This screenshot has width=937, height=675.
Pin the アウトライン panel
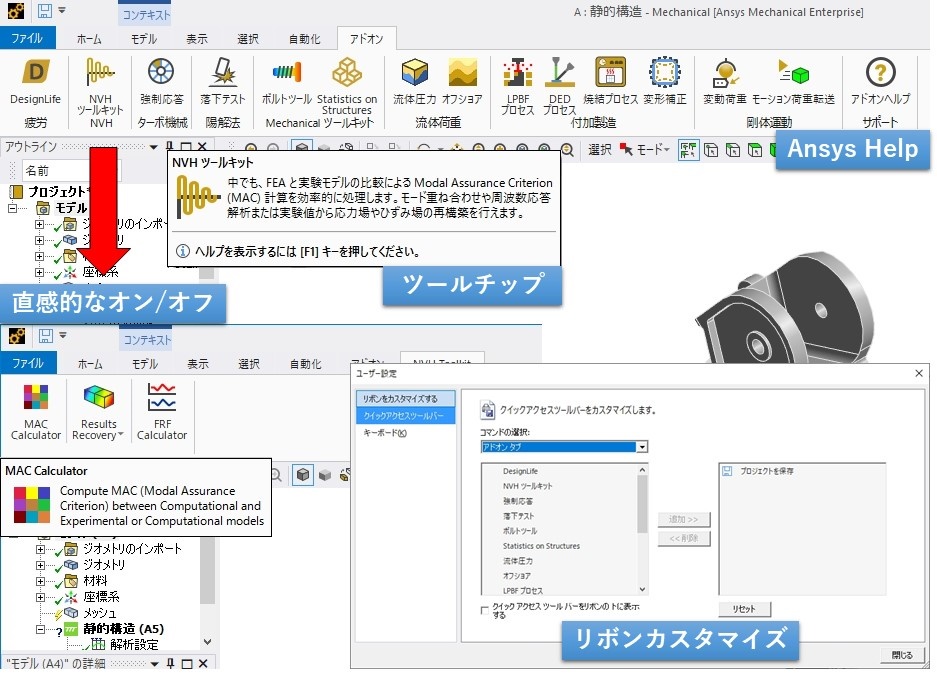170,146
